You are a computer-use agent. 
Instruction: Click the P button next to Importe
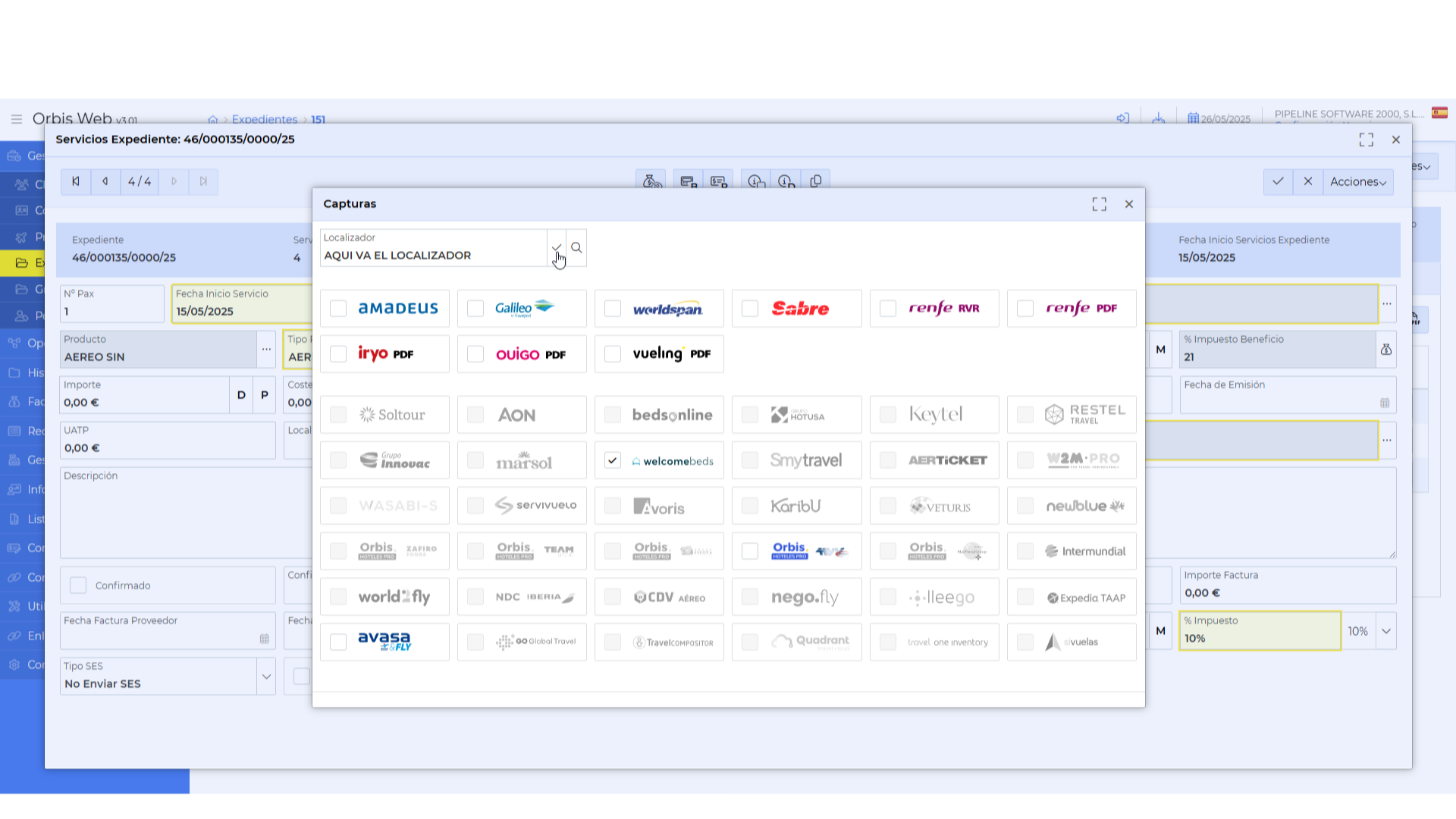tap(265, 395)
